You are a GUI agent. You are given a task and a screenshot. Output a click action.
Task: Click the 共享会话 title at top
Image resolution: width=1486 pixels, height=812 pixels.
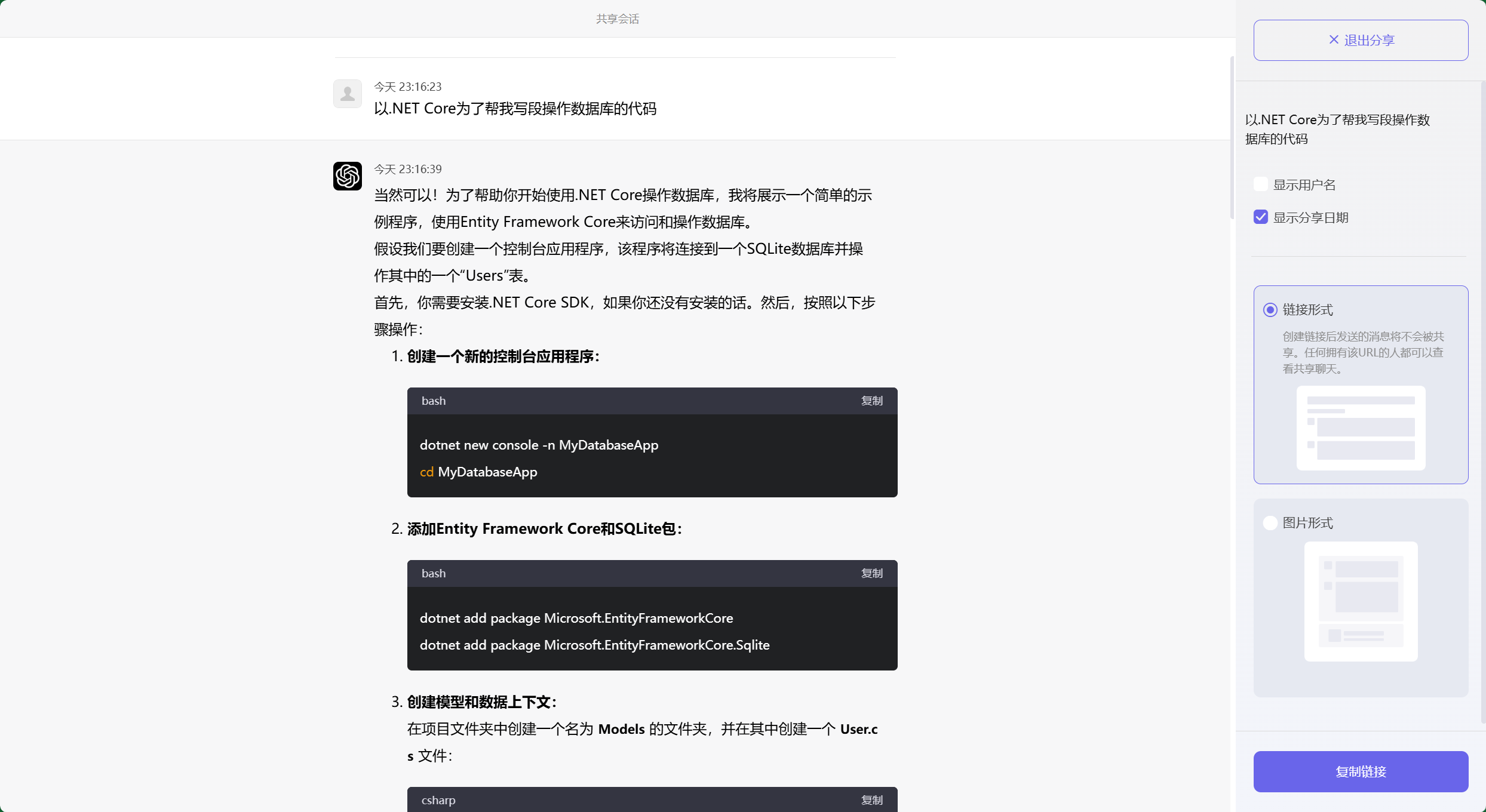coord(617,19)
